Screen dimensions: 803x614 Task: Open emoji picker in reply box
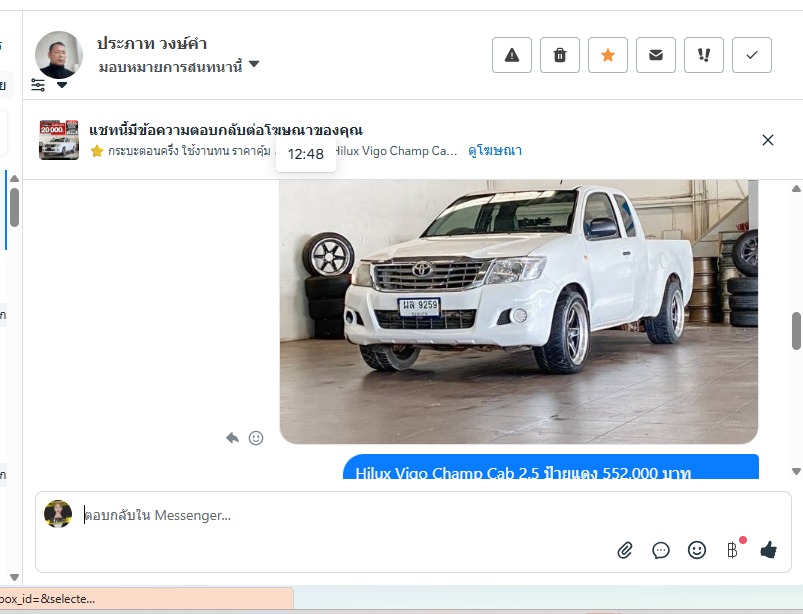pos(696,551)
